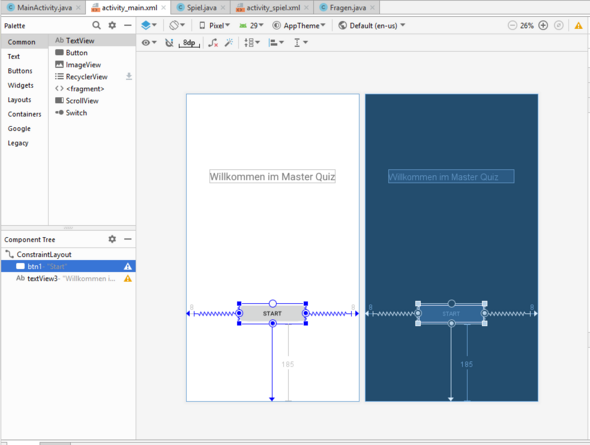Select Willkommen text in design view
The height and width of the screenshot is (445, 590).
tap(272, 176)
